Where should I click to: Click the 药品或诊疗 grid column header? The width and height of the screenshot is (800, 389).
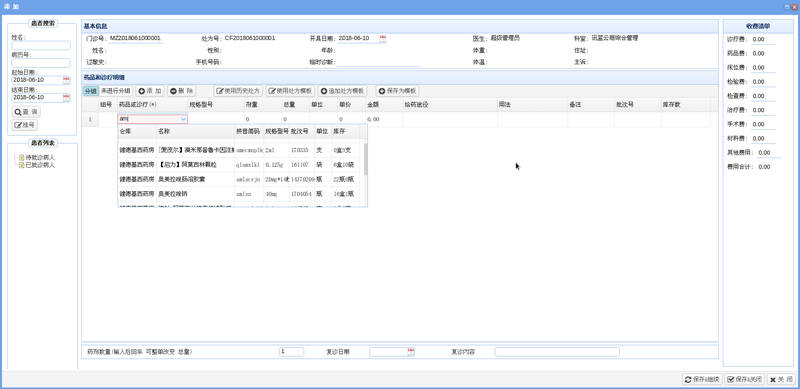[152, 105]
